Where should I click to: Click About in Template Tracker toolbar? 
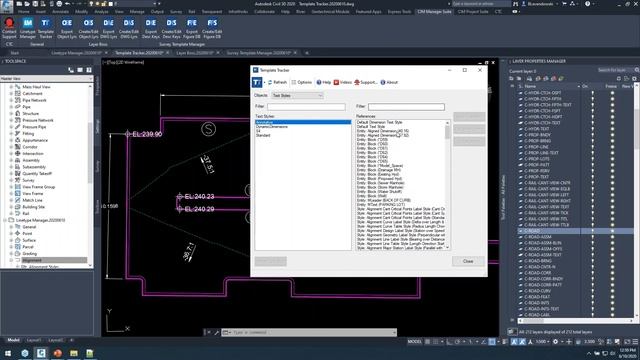coord(389,82)
